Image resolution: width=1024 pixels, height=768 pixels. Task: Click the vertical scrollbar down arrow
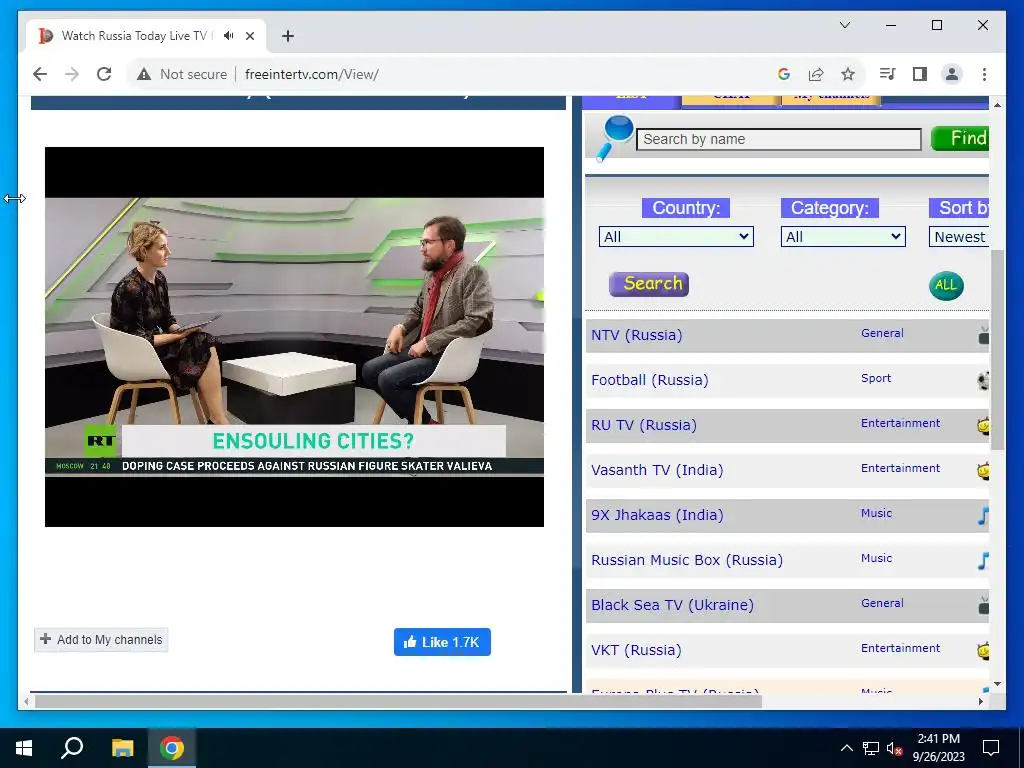click(997, 684)
